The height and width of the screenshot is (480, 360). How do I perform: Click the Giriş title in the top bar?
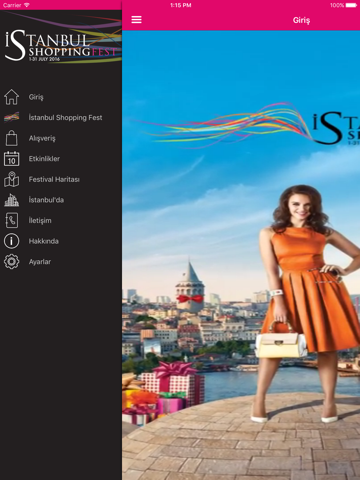click(x=301, y=20)
